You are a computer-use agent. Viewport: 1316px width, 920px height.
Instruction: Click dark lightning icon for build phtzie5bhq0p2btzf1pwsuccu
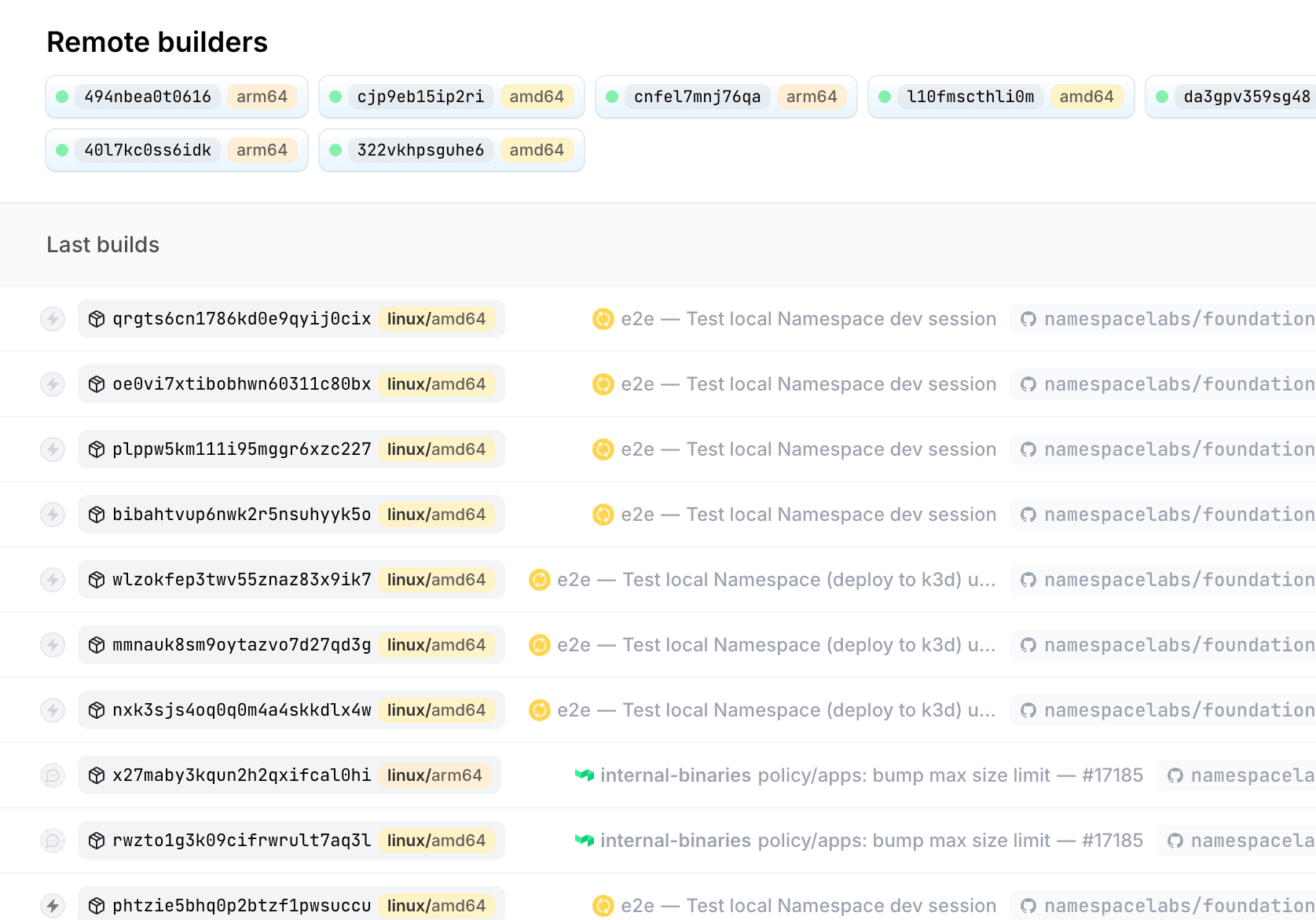point(53,906)
